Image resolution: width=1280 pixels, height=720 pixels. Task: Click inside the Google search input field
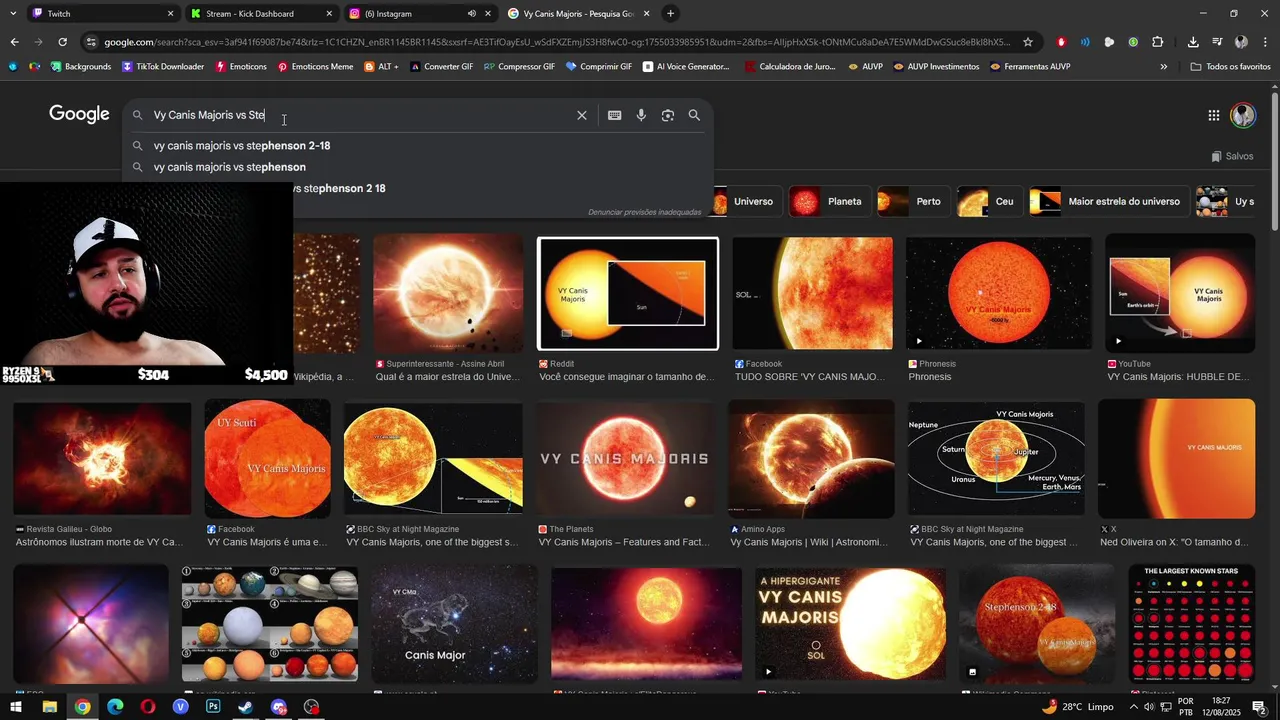point(360,115)
